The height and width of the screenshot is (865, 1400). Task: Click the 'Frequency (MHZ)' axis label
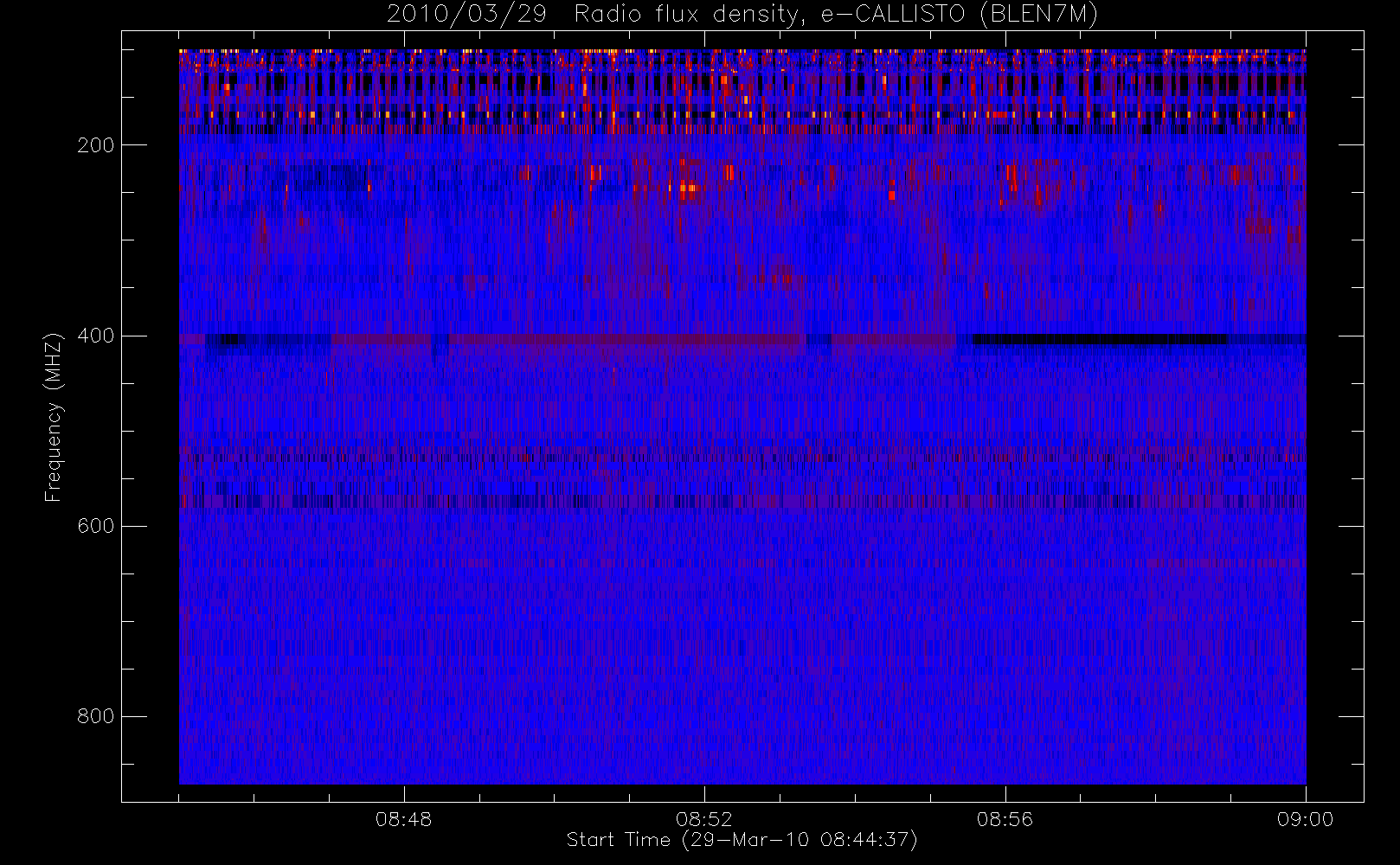(x=54, y=417)
